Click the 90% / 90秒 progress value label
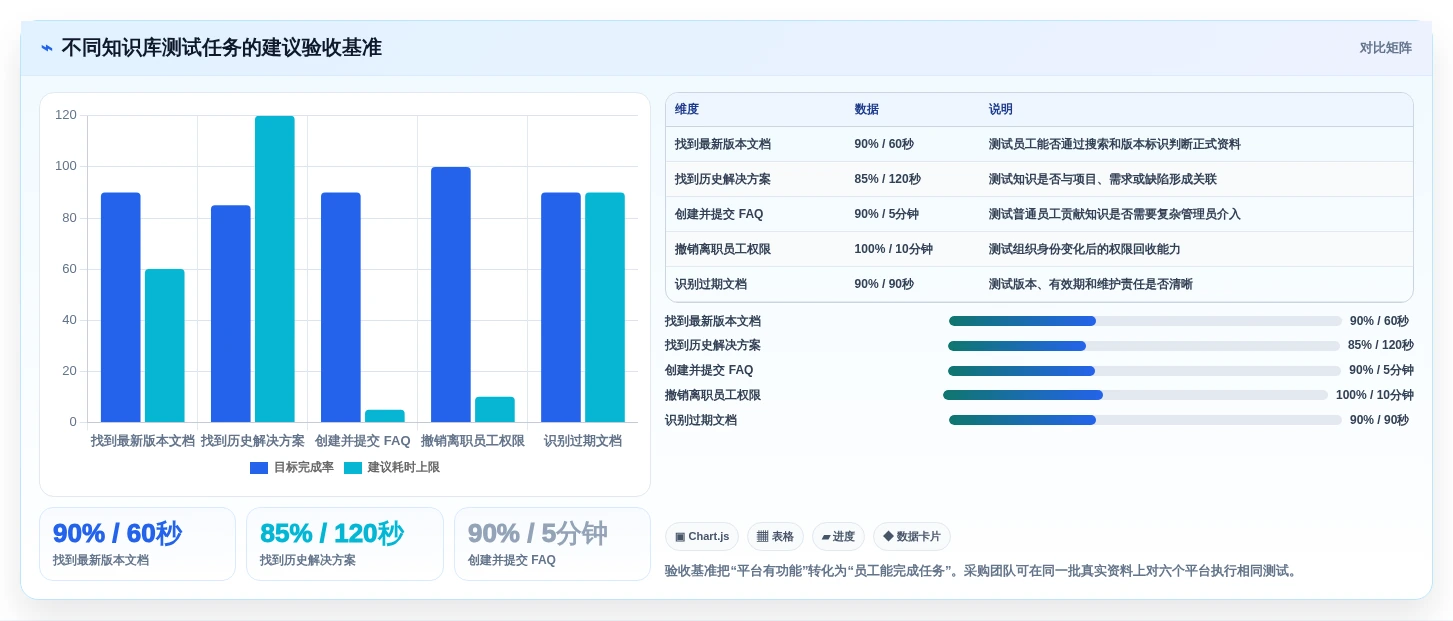Screen dimensions: 1453x621 click(1379, 420)
